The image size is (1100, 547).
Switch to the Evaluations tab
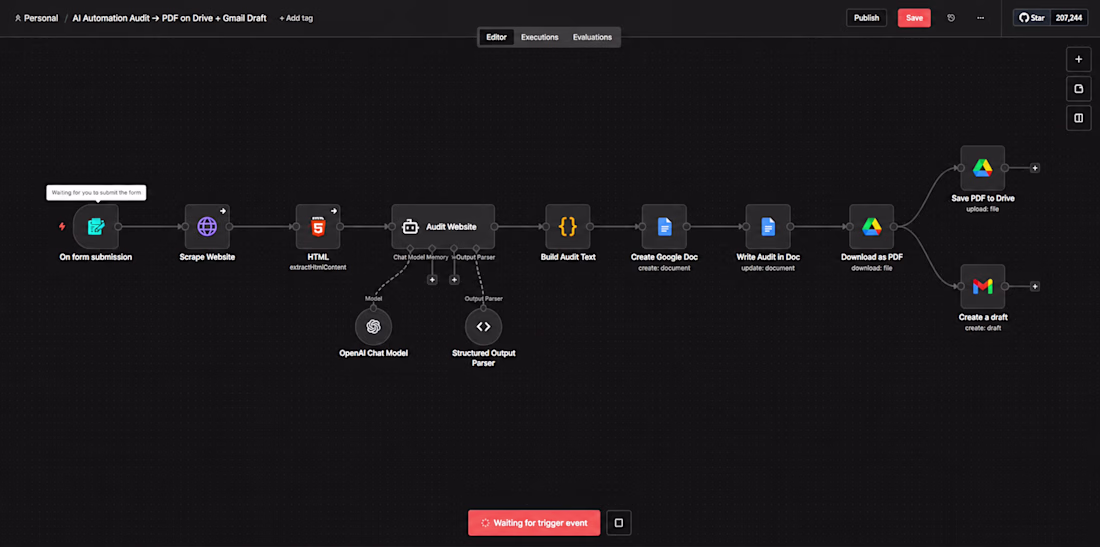tap(592, 37)
